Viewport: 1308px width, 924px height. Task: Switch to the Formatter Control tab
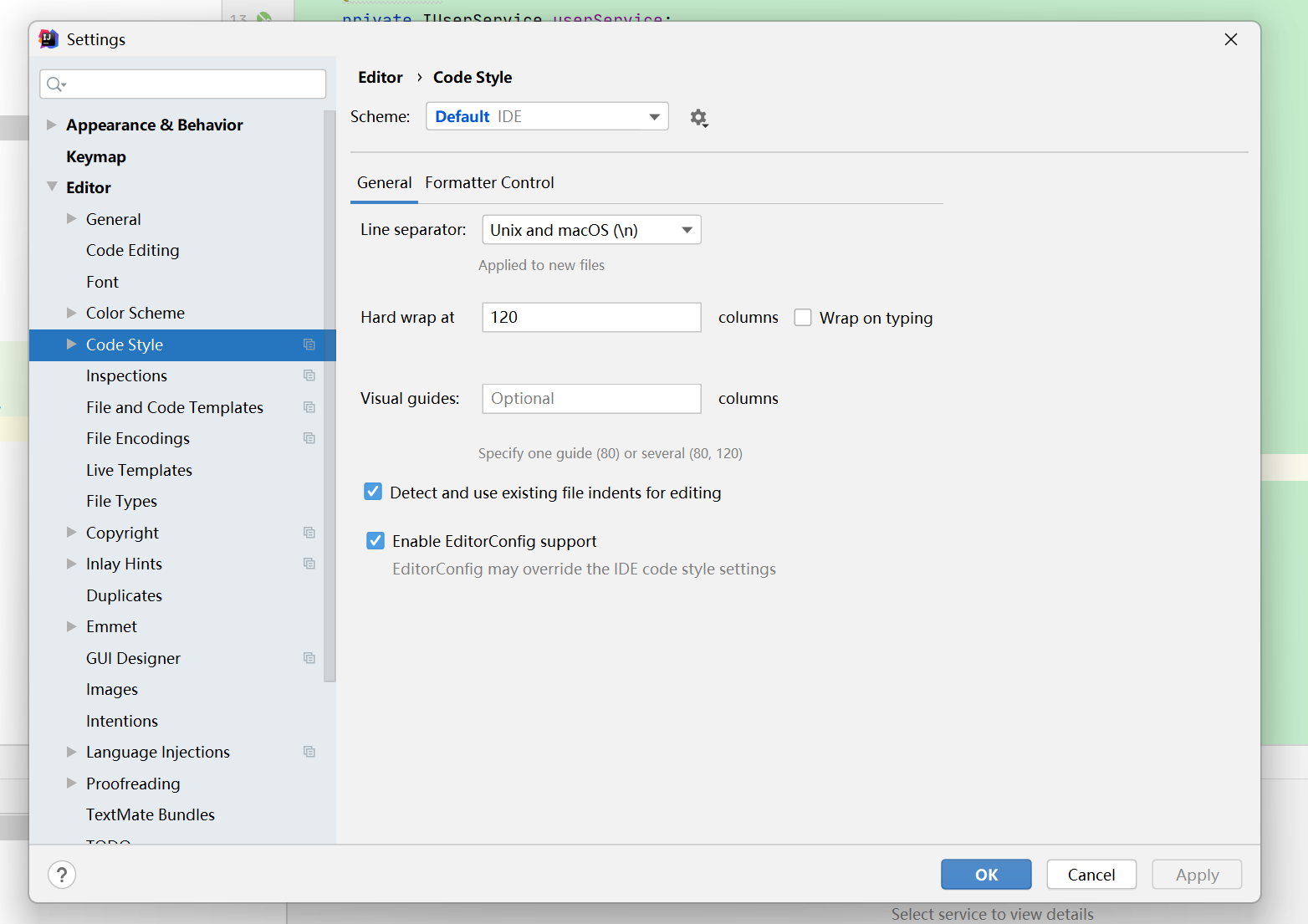click(x=489, y=182)
